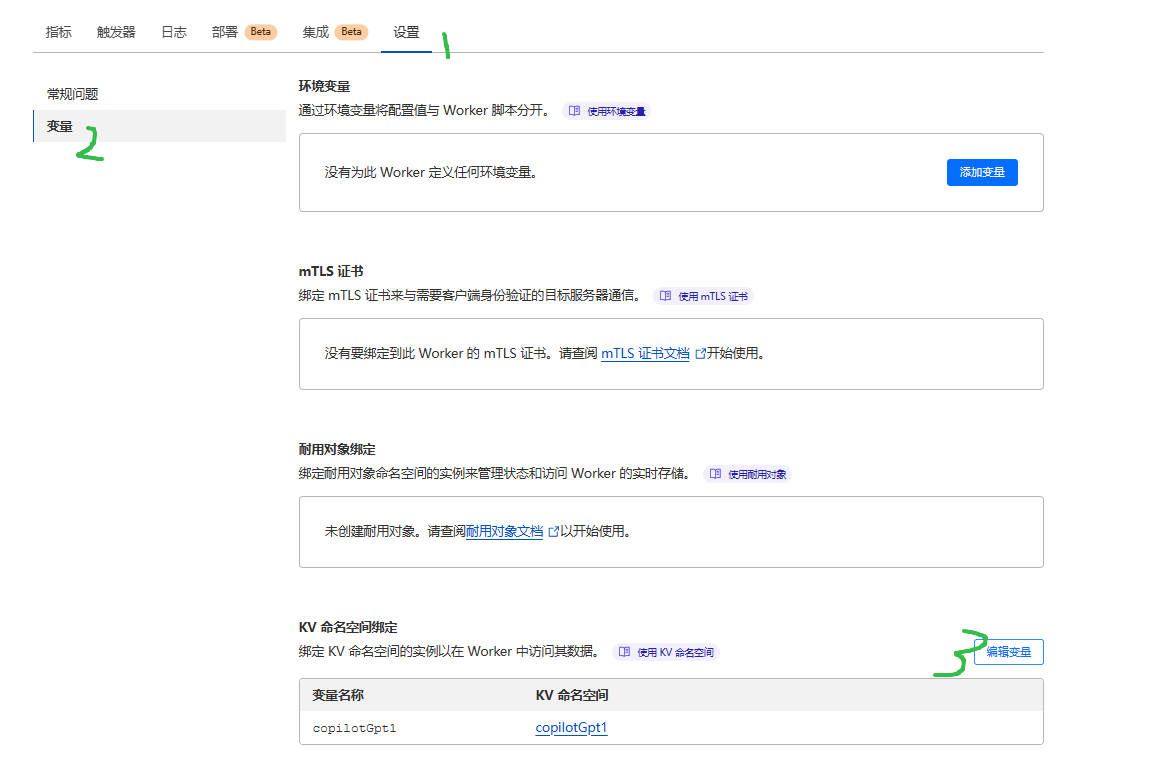Open the 触发器 tab

(116, 32)
